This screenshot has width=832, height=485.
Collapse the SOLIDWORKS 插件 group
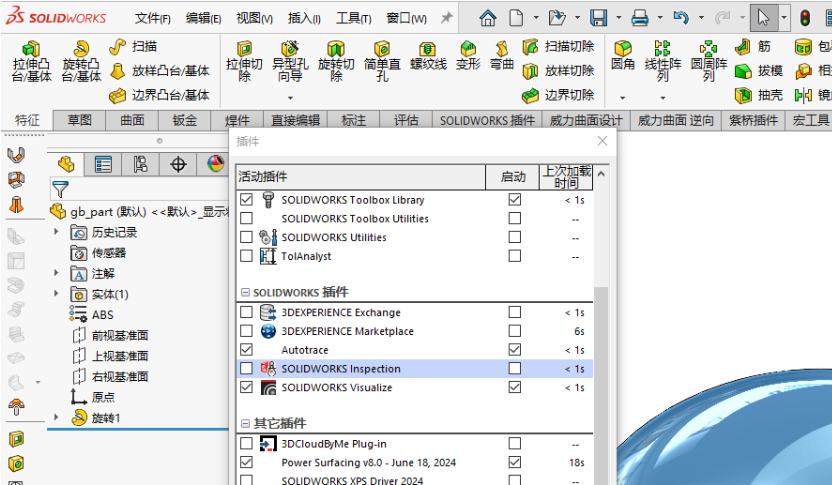point(245,292)
